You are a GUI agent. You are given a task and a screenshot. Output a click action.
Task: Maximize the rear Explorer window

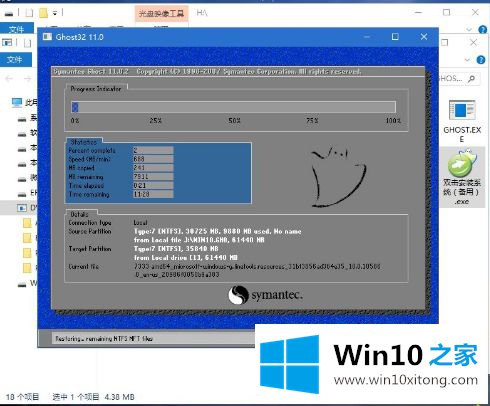click(446, 12)
